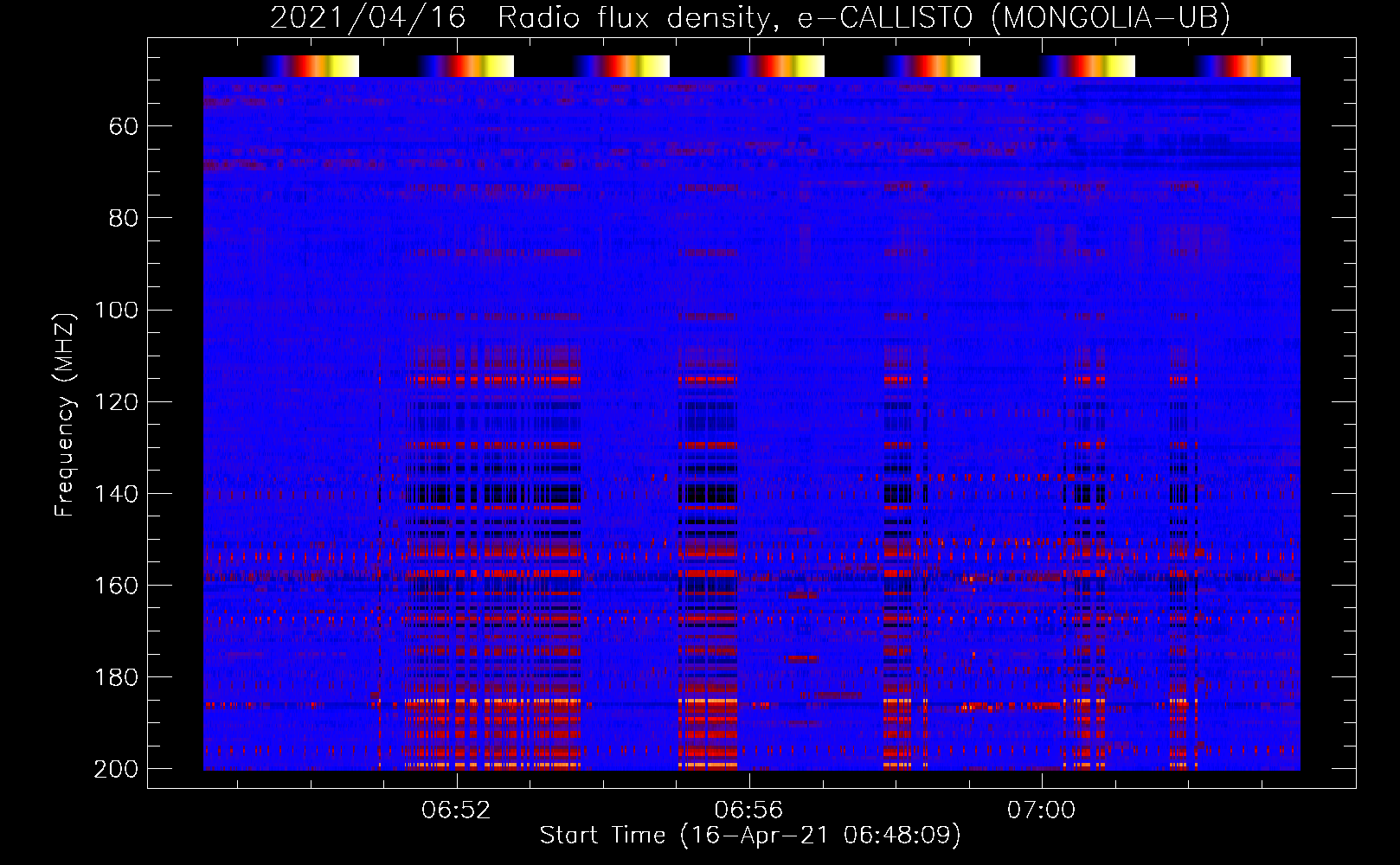Click the 06:52 time tick label
Screen dimensions: 1400x865
coord(456,811)
